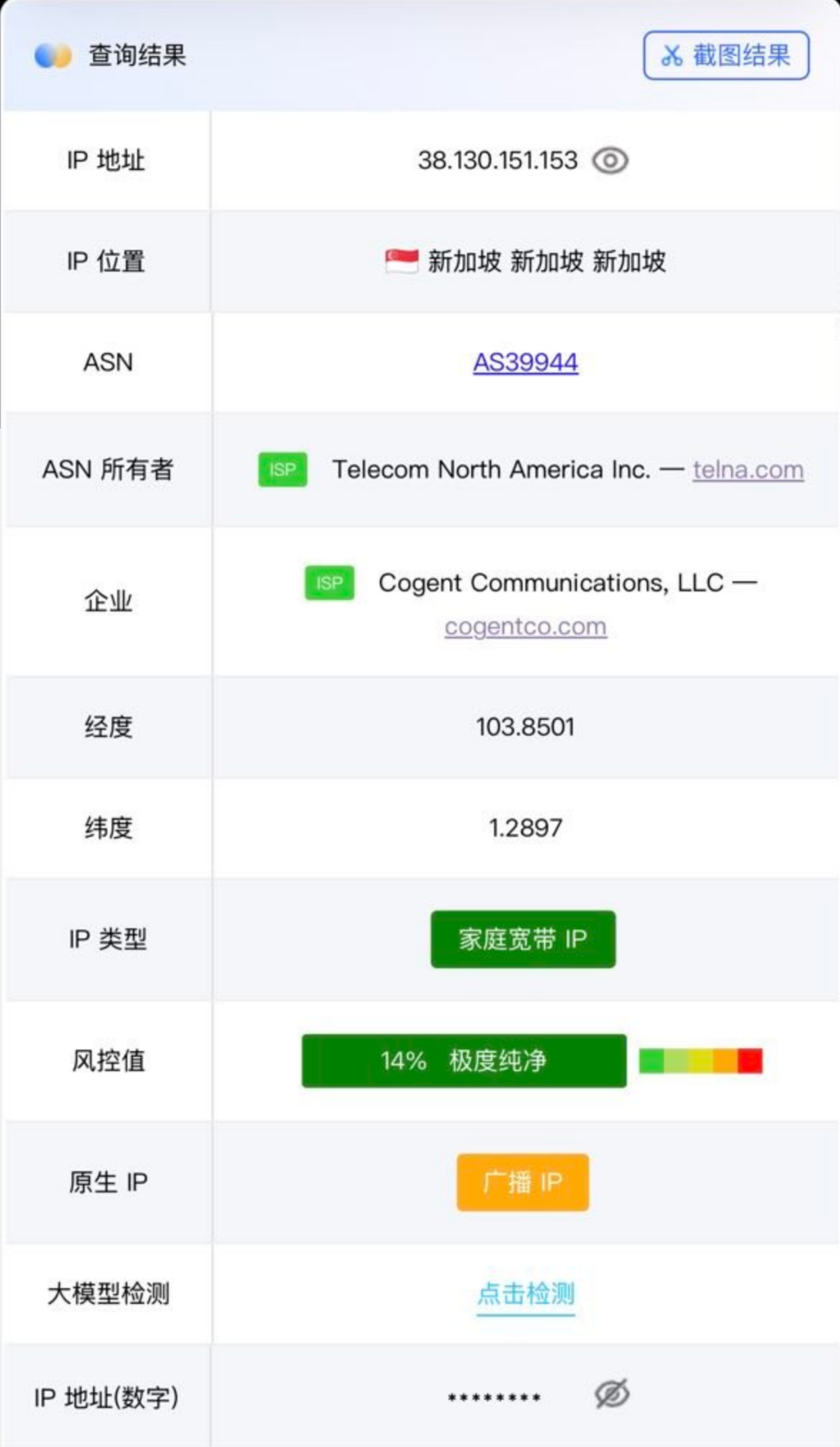Click the longitude value 103.8501
The width and height of the screenshot is (840, 1447).
(525, 727)
